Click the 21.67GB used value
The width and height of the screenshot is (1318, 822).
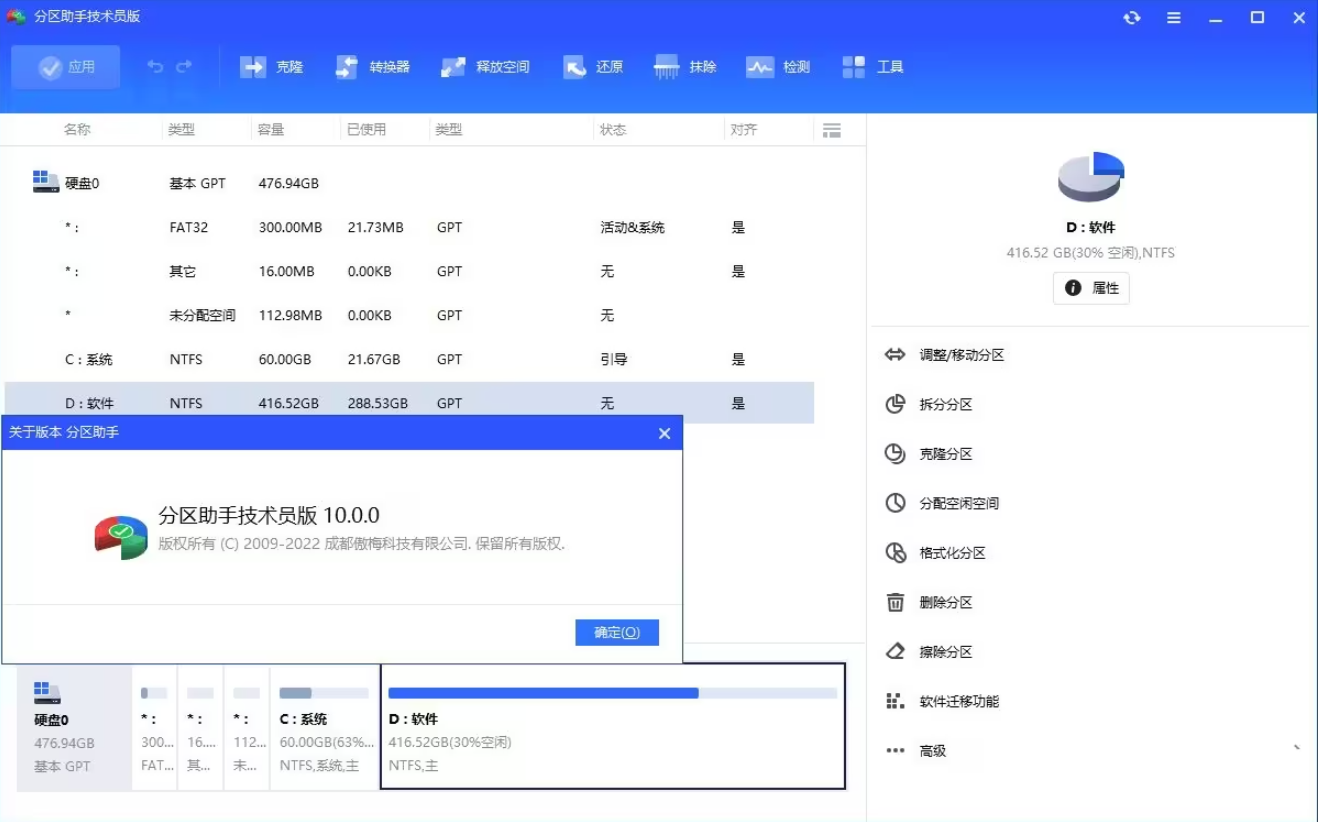(373, 359)
